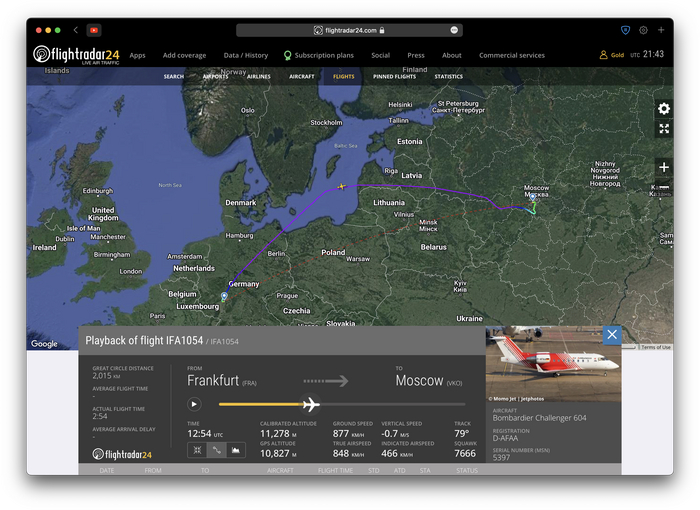Select the altitude graph view mode icon
Image resolution: width=700 pixels, height=510 pixels.
(236, 450)
